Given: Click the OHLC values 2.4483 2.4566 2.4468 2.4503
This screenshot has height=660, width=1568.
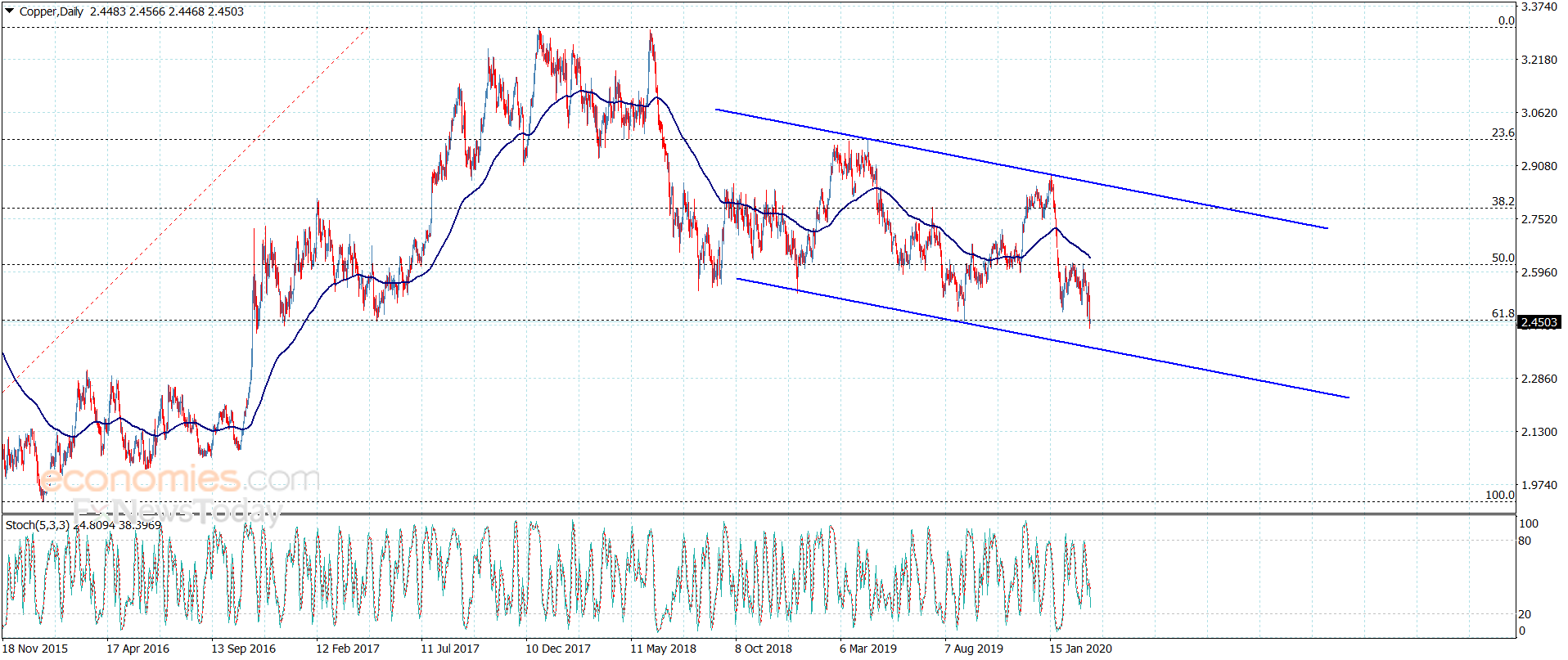Looking at the screenshot, I should click(x=167, y=11).
